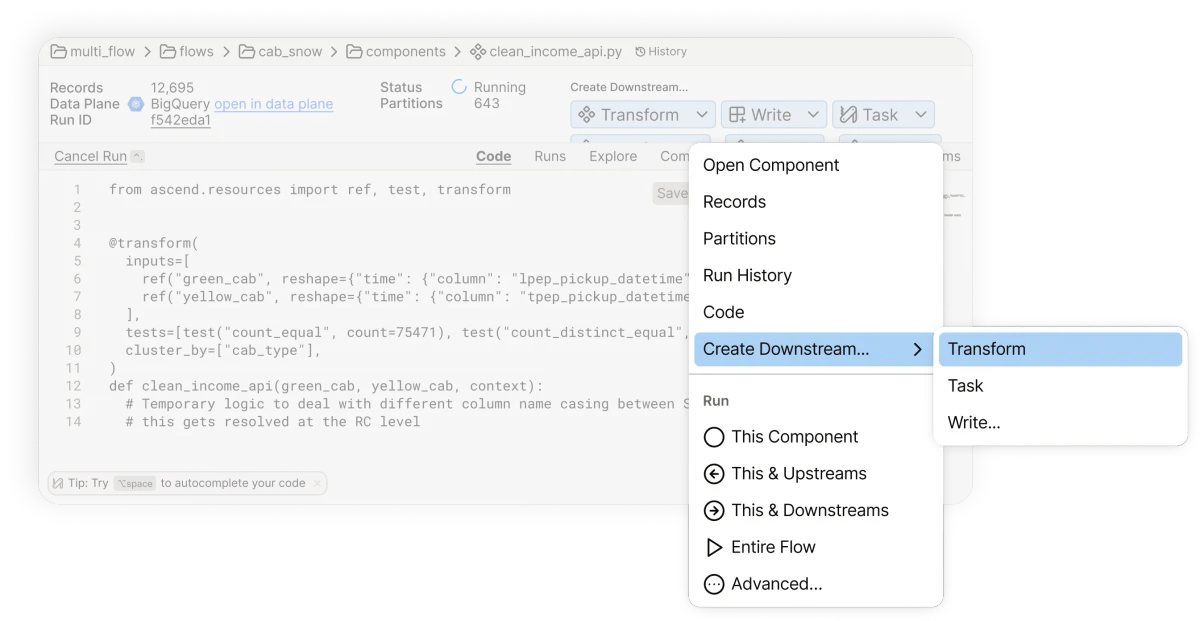
Task: Click the open in data plane link
Action: coord(273,104)
